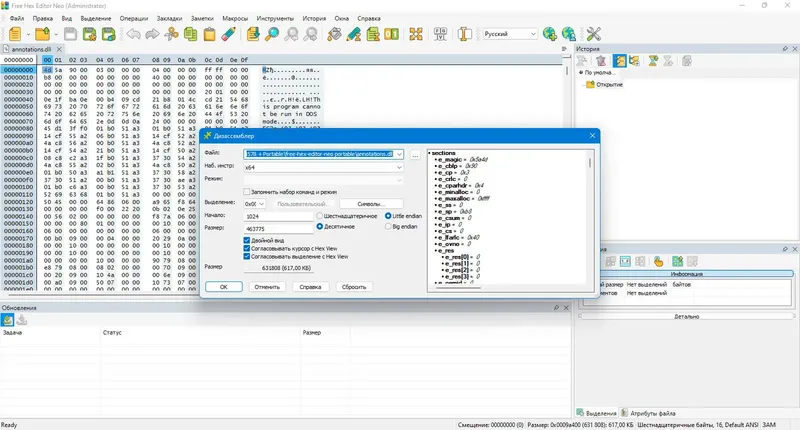This screenshot has width=800, height=430.
Task: Click the Undo arrow icon
Action: (134, 34)
